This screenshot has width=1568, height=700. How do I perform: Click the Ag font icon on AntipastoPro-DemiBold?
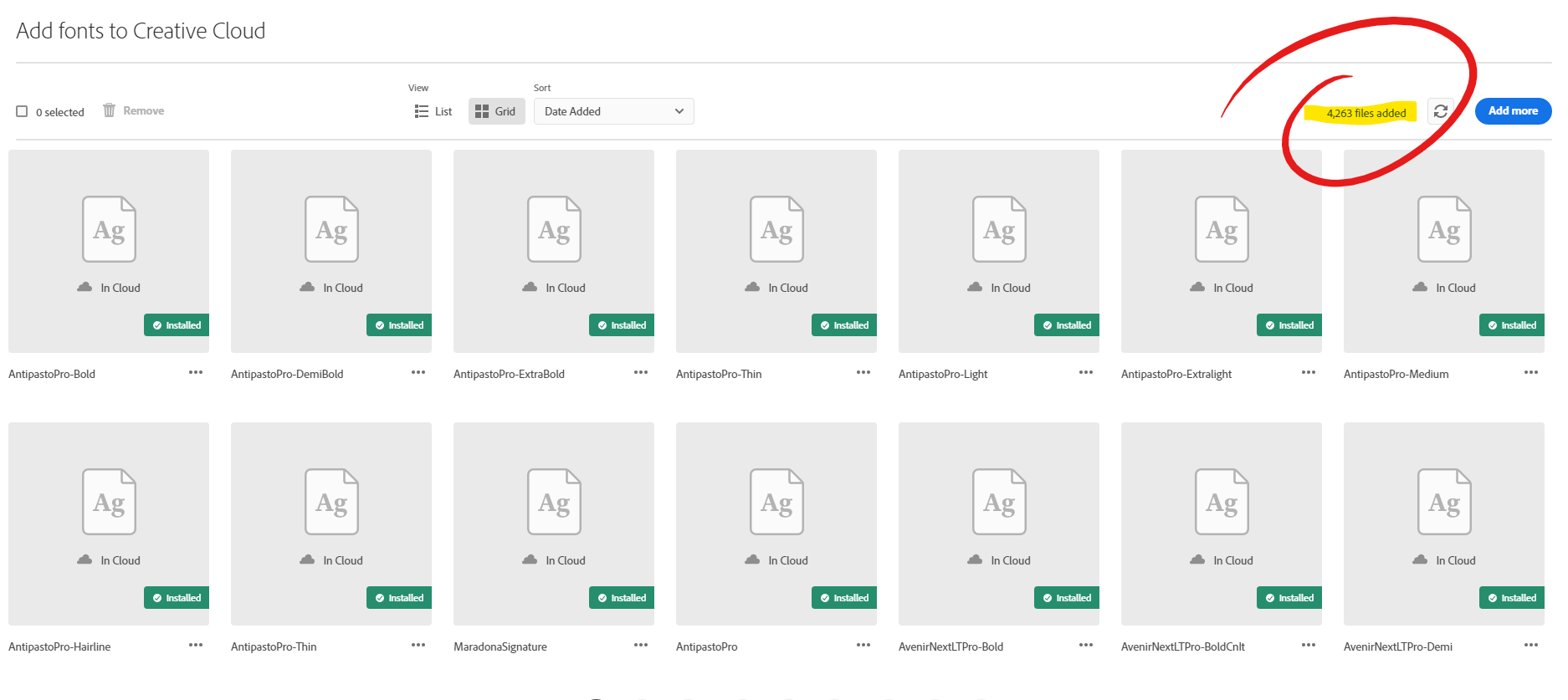point(331,229)
